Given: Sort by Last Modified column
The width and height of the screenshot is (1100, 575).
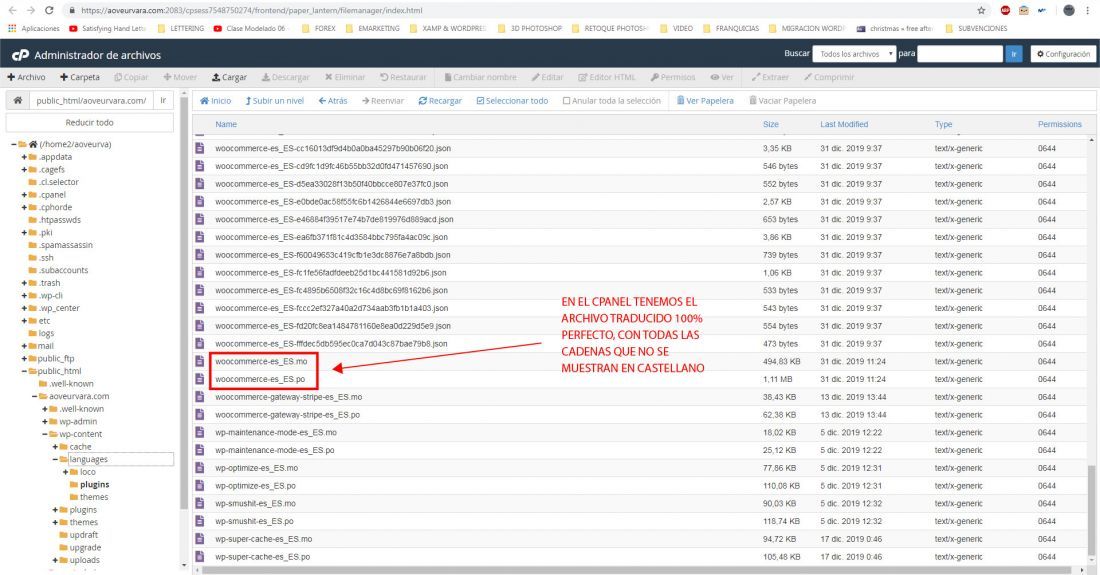Looking at the screenshot, I should [844, 124].
